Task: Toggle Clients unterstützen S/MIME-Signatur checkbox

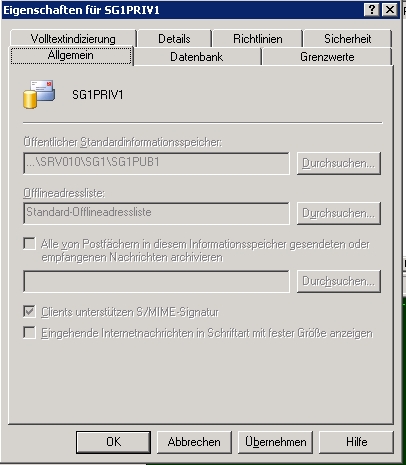Action: coord(30,312)
